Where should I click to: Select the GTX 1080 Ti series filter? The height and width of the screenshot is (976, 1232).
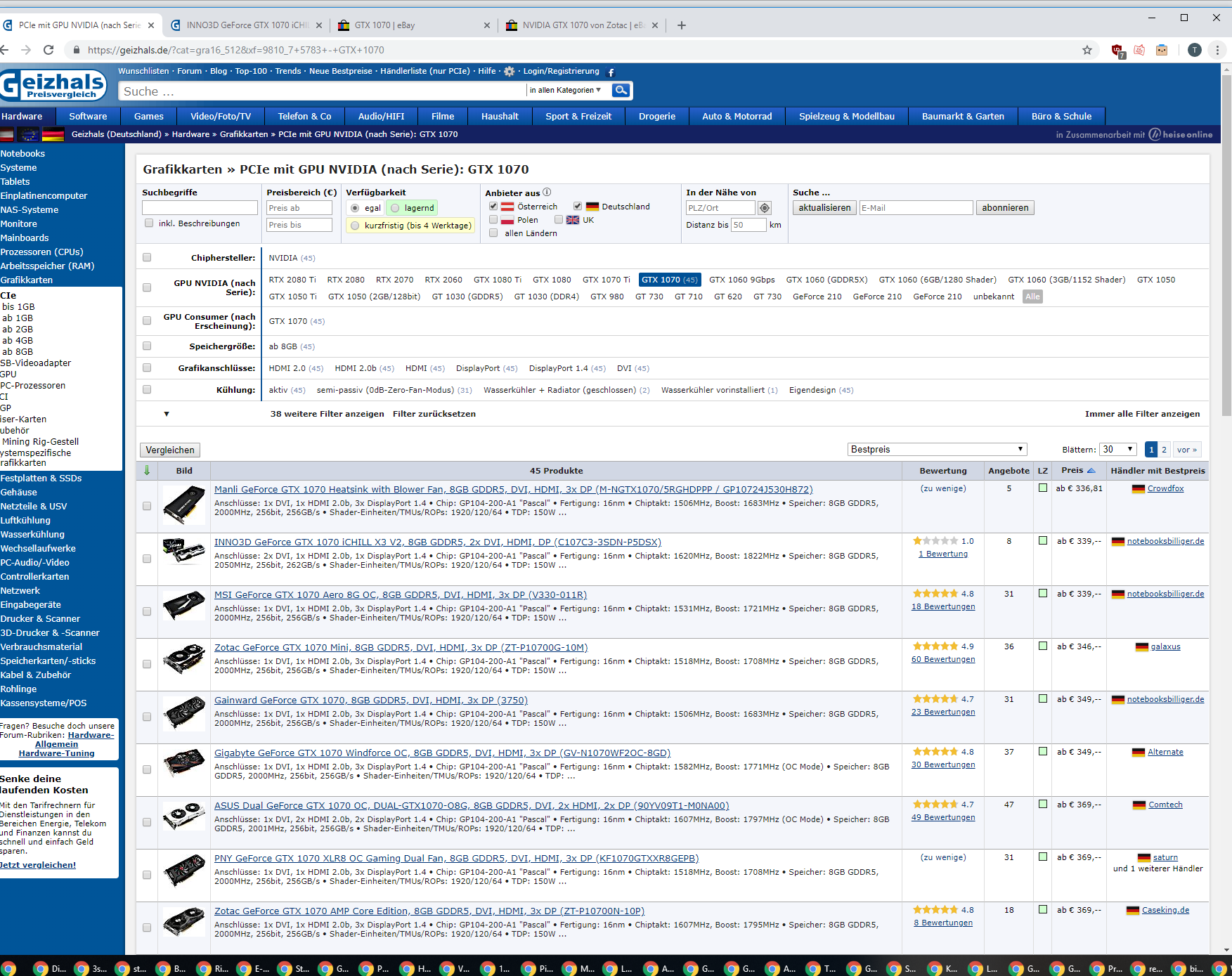498,280
